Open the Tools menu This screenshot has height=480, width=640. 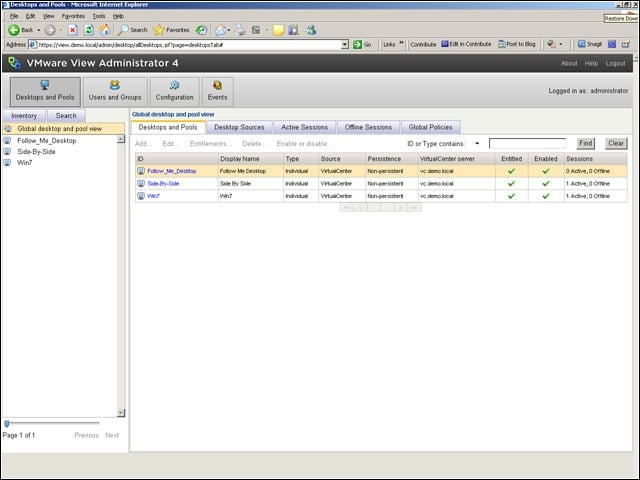[x=99, y=16]
